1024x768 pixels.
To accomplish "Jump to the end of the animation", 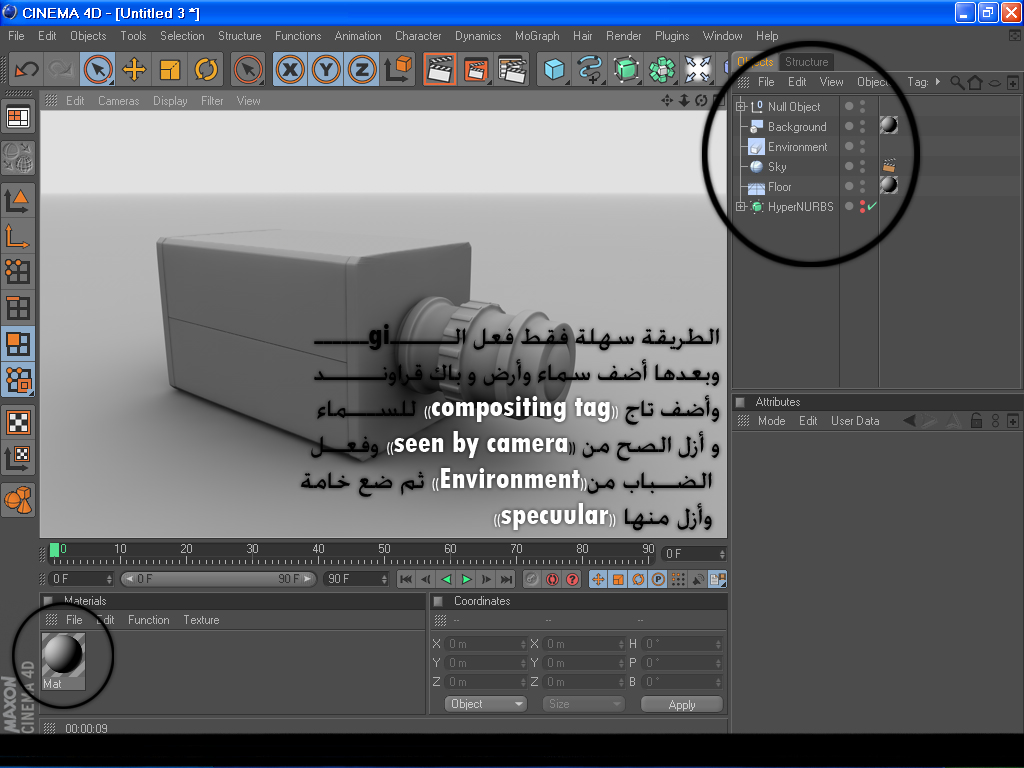I will [507, 579].
